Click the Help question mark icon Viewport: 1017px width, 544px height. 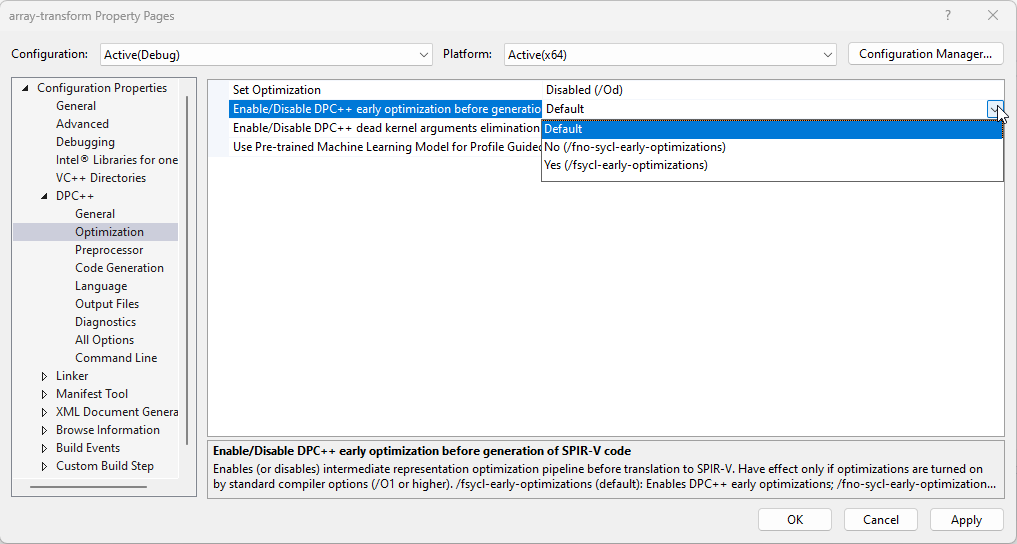pos(948,16)
